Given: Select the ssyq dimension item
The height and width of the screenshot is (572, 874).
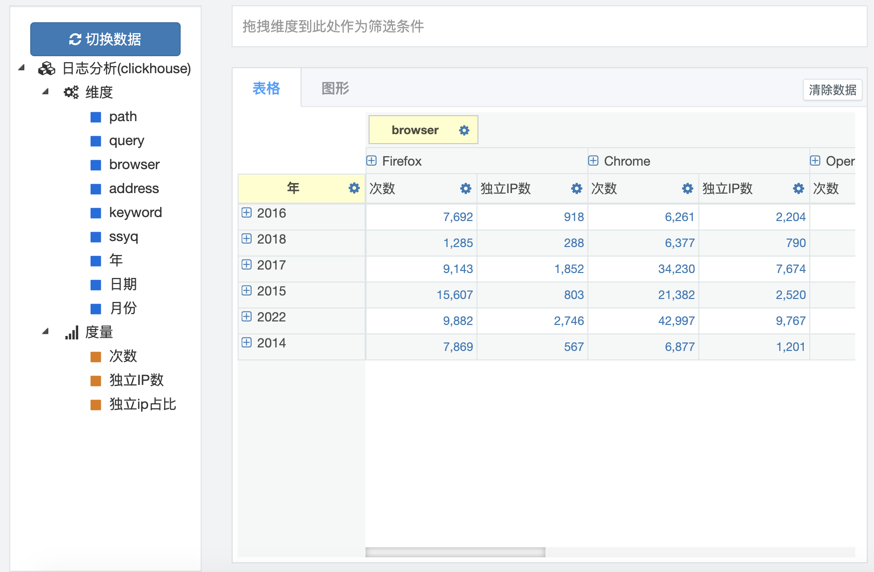Looking at the screenshot, I should 124,237.
